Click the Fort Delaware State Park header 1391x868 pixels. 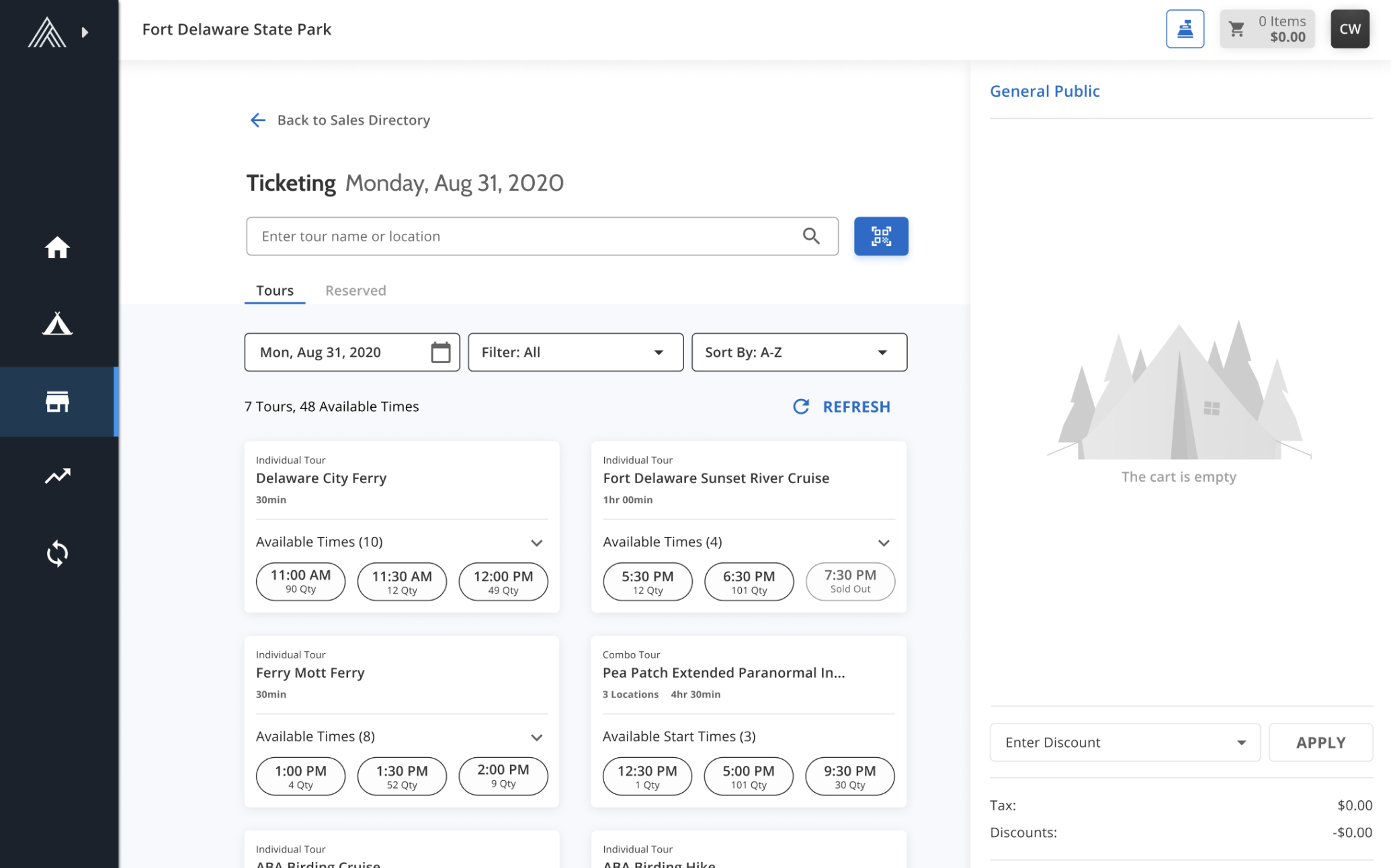click(237, 30)
